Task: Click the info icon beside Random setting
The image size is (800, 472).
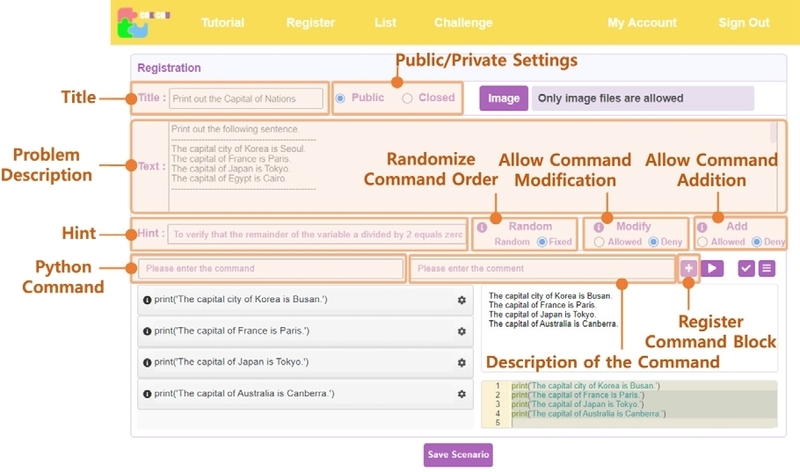Action: (481, 227)
